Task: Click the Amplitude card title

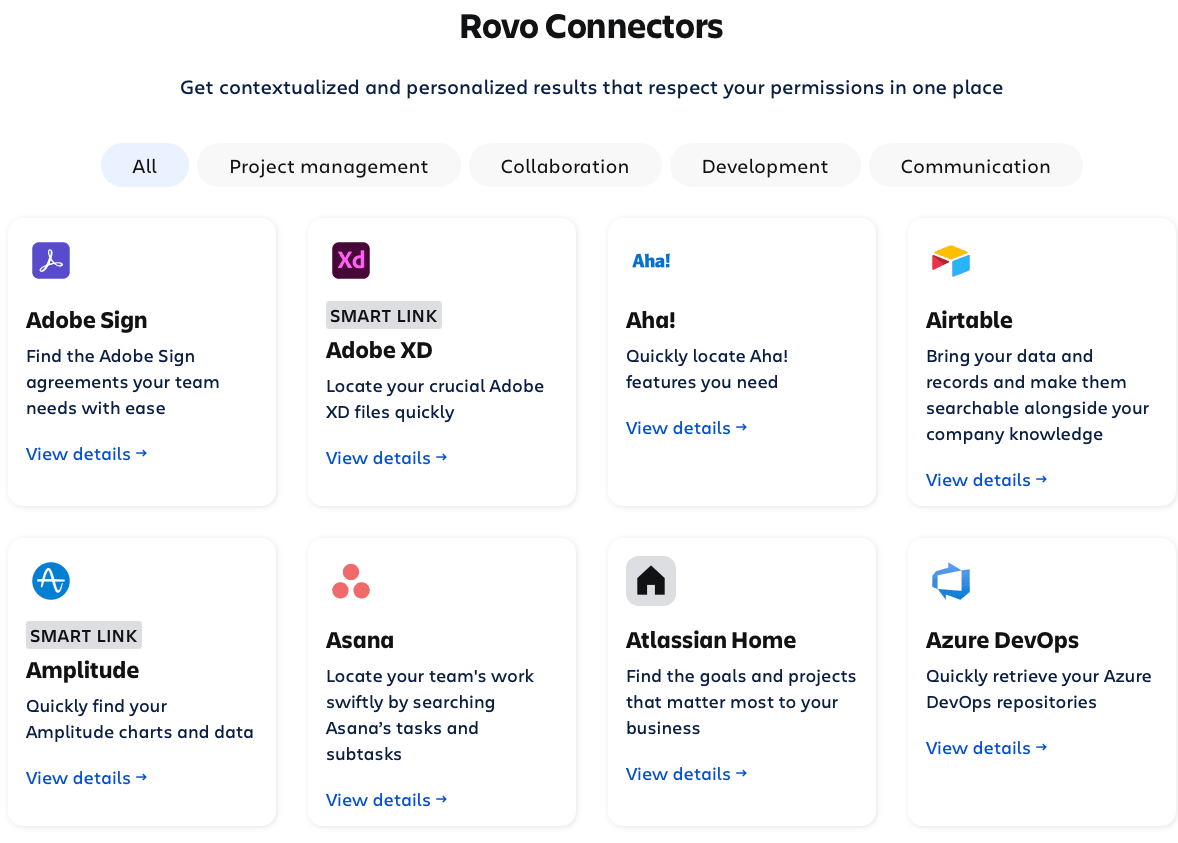Action: (x=83, y=670)
